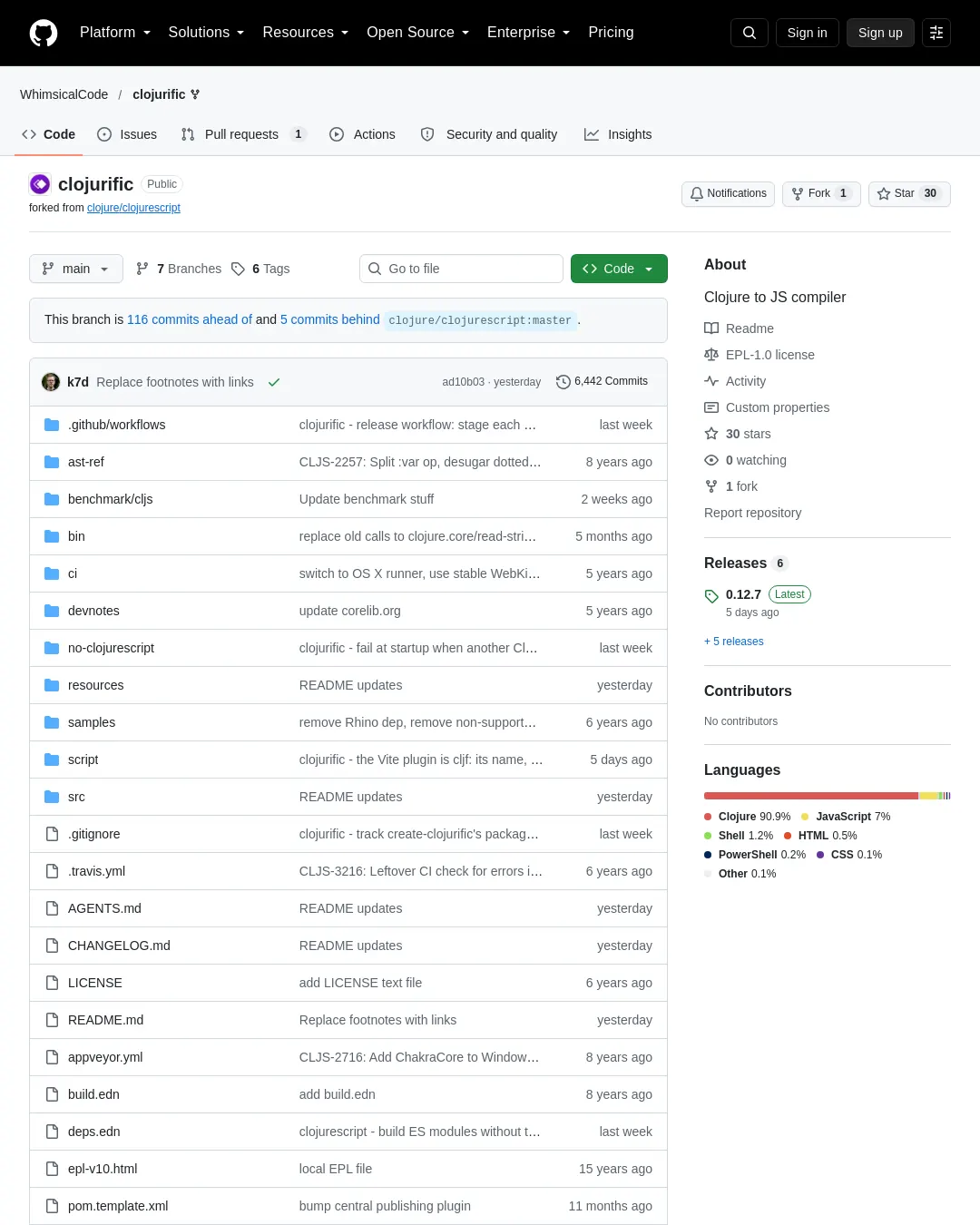Click the file icon for deps.edn

tap(52, 1132)
